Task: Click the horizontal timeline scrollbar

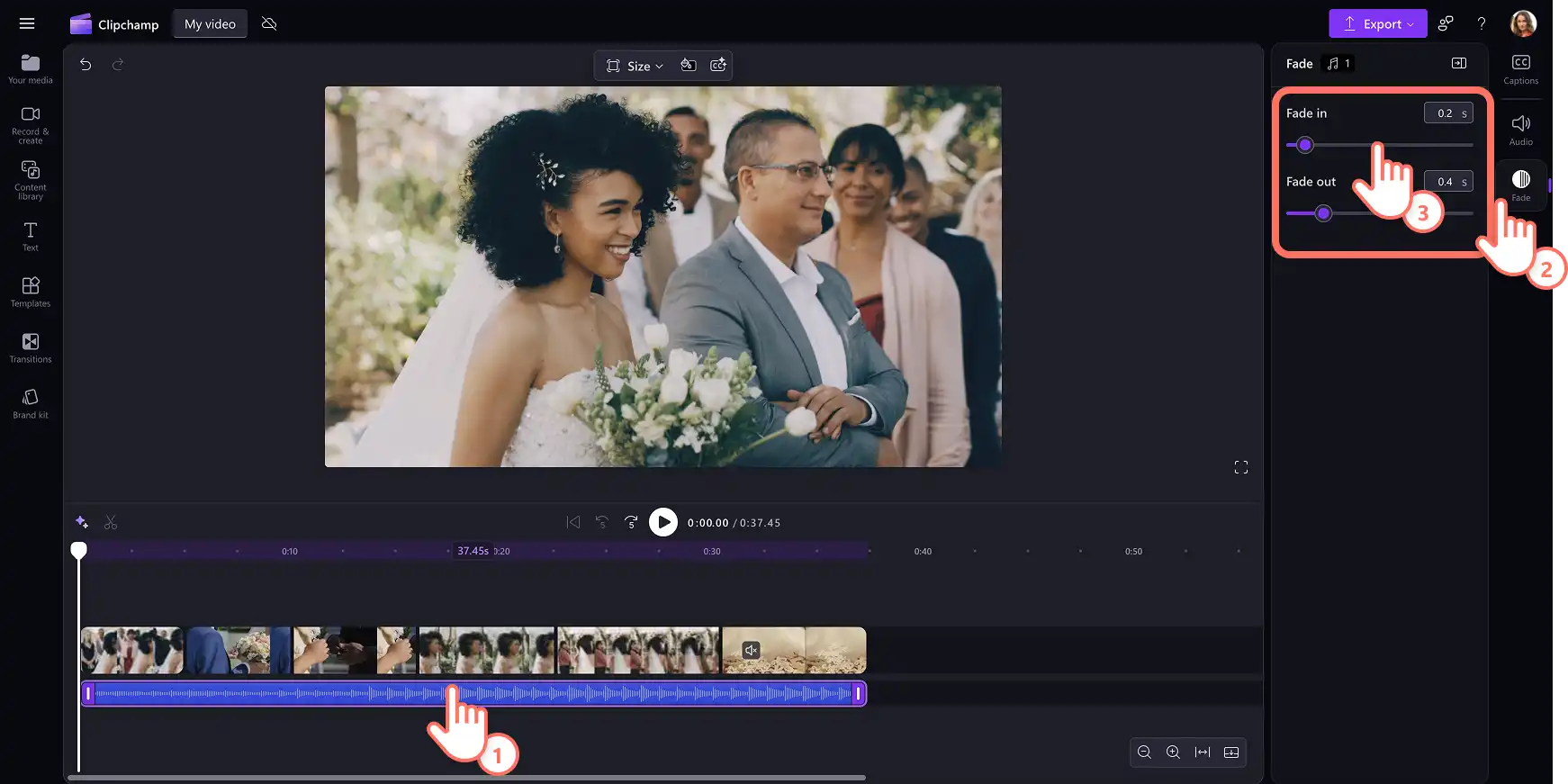Action: (x=466, y=778)
